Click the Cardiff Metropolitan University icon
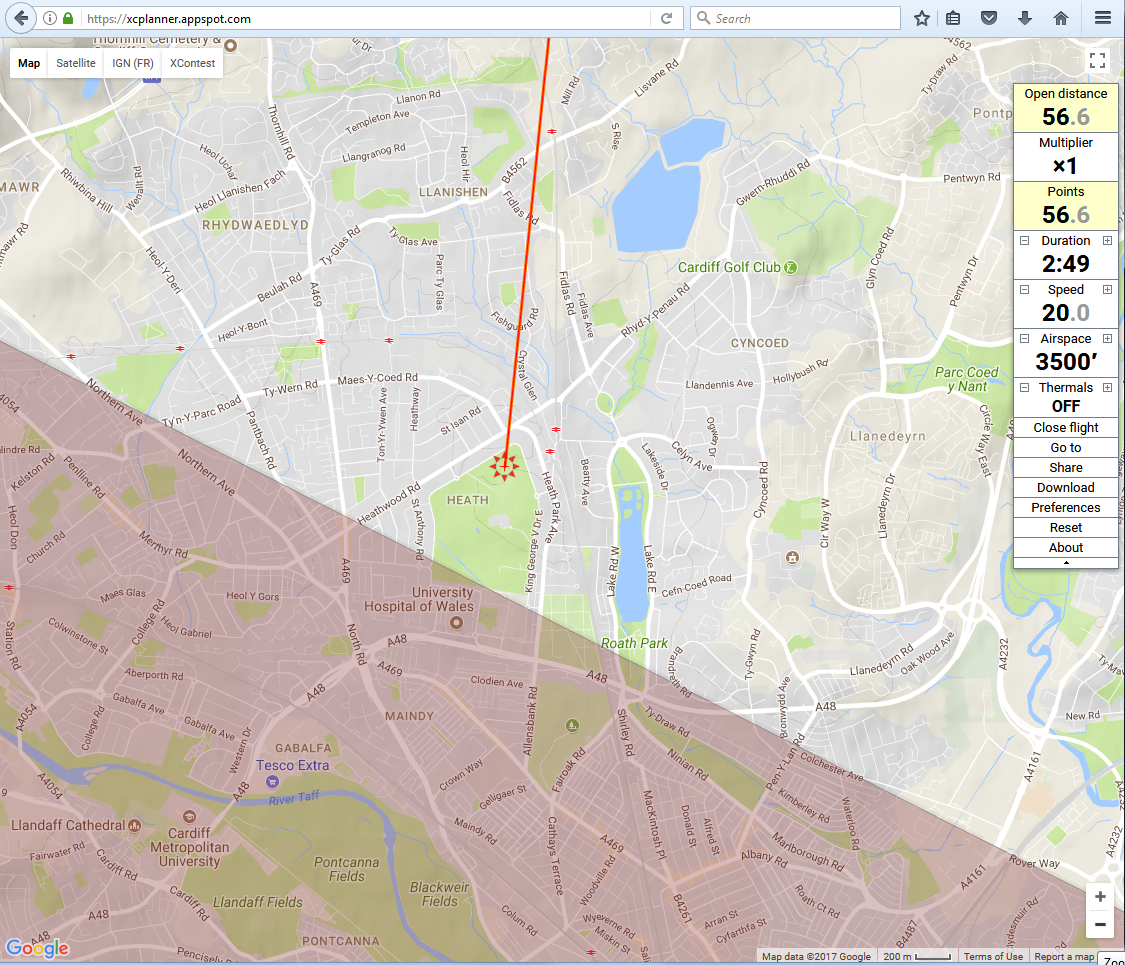Image resolution: width=1125 pixels, height=965 pixels. (x=189, y=816)
